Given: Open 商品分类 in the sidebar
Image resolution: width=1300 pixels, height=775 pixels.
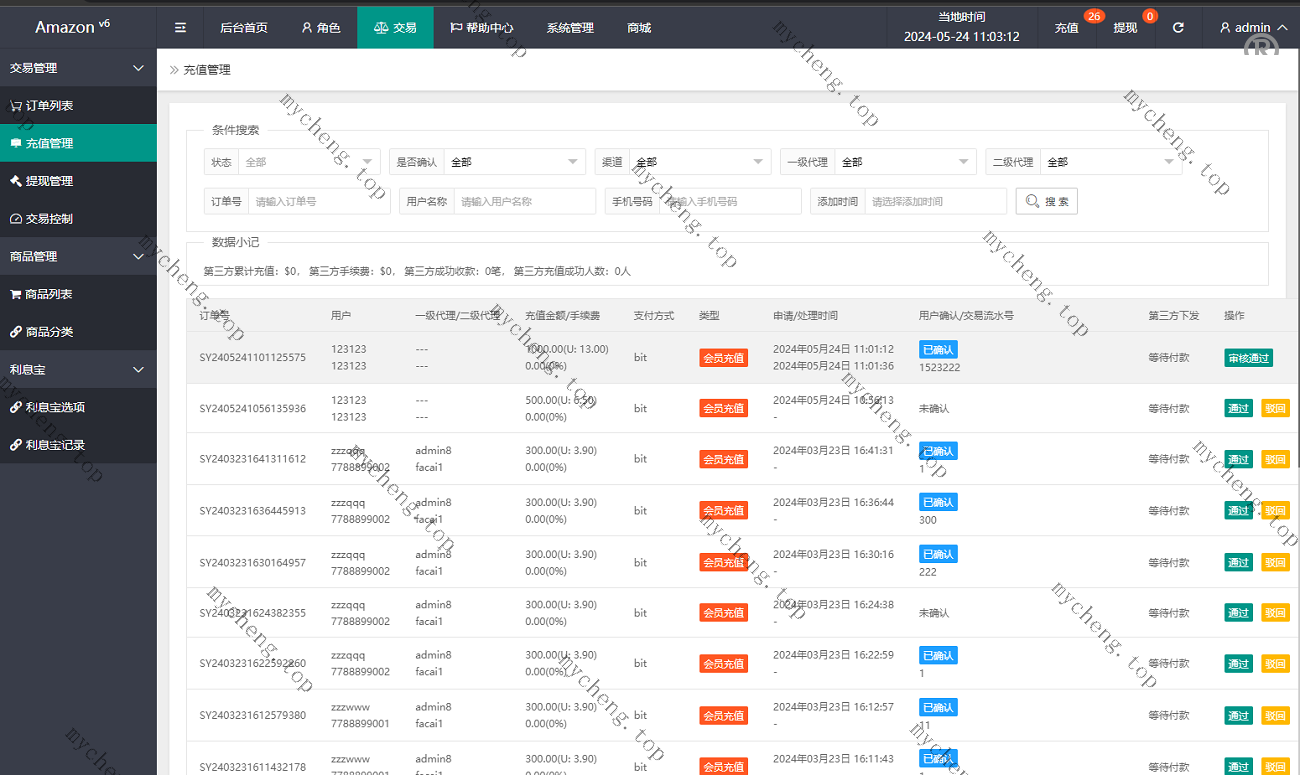Looking at the screenshot, I should click(49, 332).
